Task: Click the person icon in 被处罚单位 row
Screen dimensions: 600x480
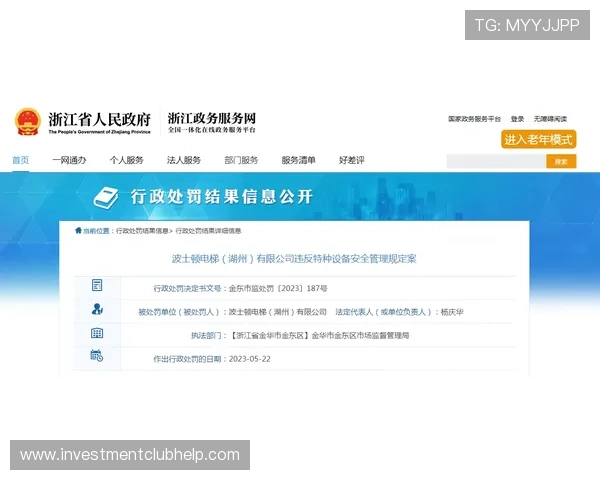Action: tap(97, 309)
